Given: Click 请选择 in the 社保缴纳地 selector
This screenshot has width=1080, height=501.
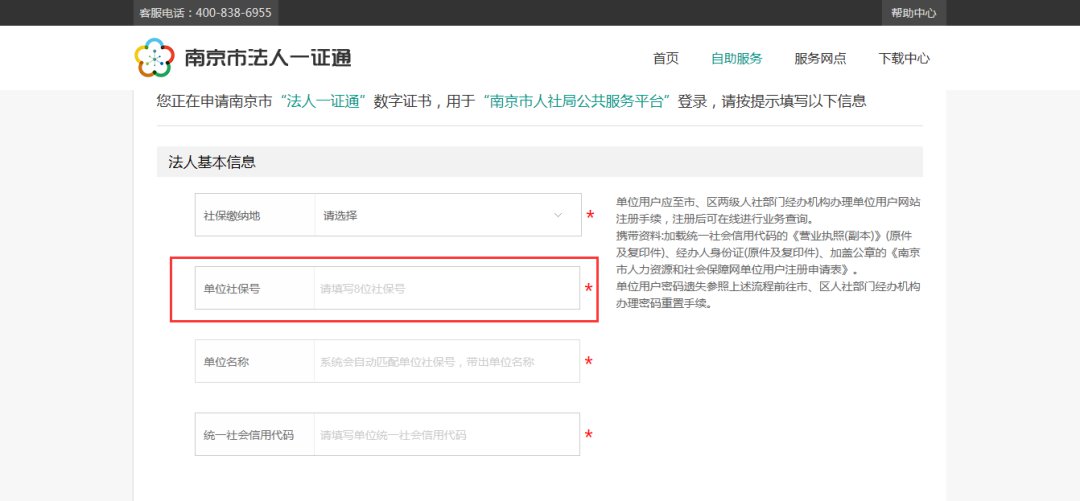Looking at the screenshot, I should click(341, 215).
